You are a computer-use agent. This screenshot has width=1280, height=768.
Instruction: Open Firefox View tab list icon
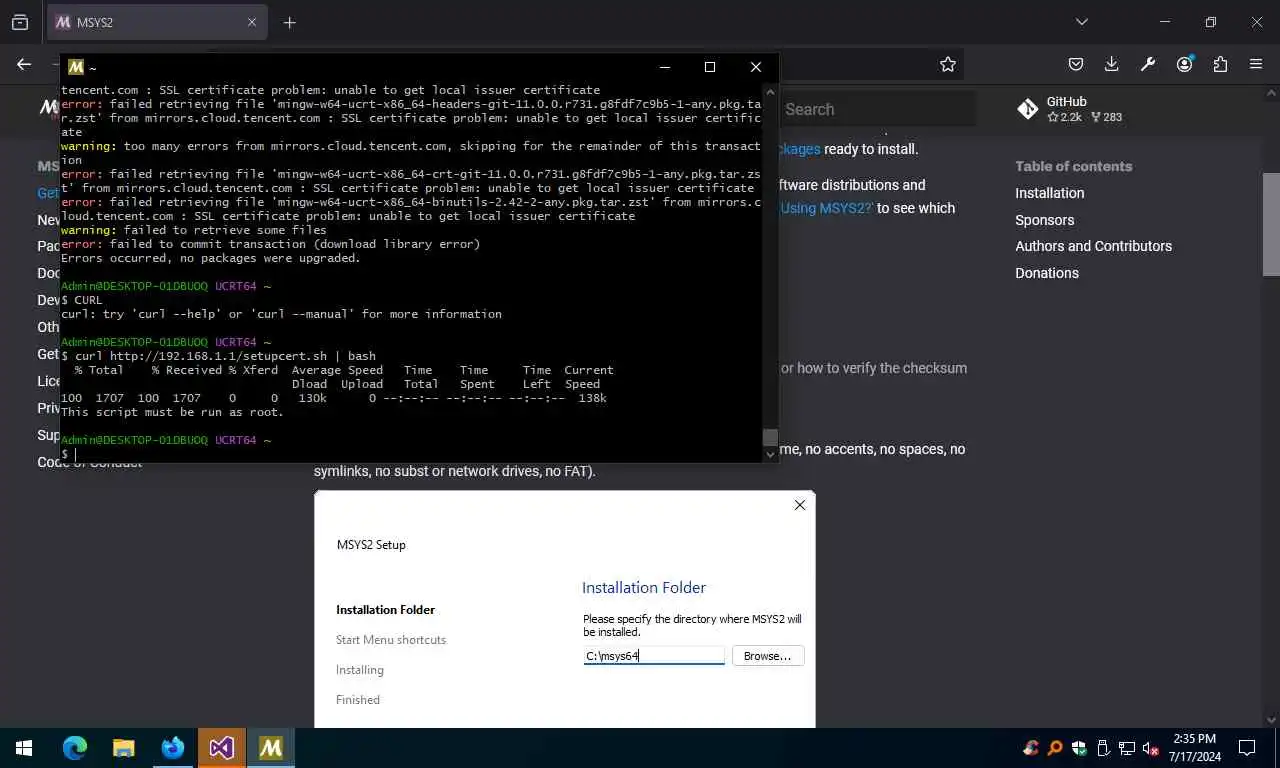tap(20, 22)
